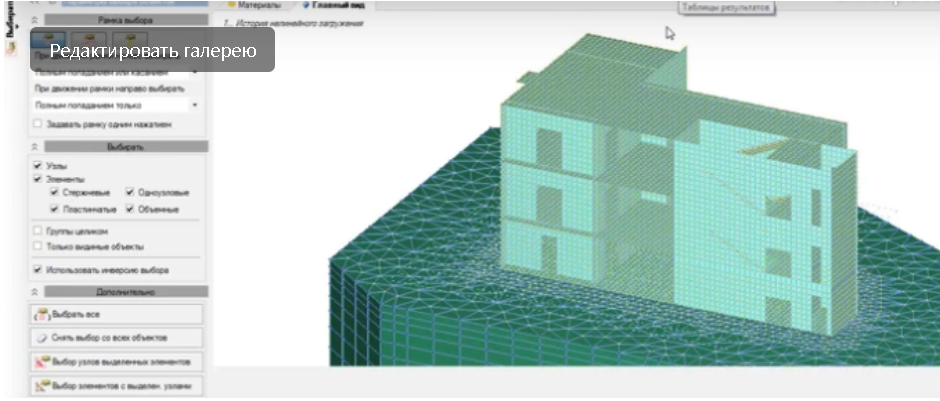Open the Полным попаданием или касанием dropdown arrow

pos(195,73)
